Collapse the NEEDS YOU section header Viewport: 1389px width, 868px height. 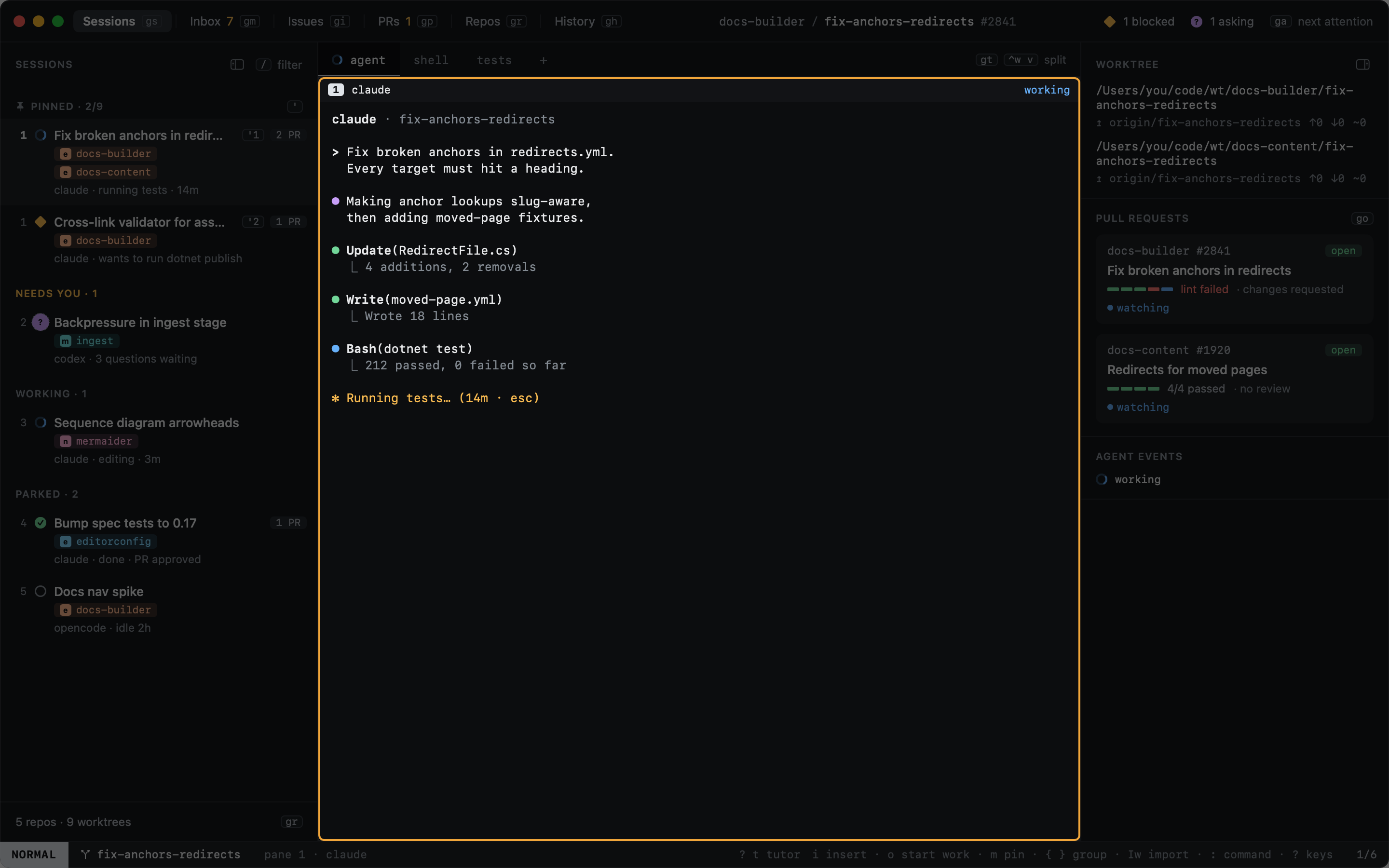[56, 293]
